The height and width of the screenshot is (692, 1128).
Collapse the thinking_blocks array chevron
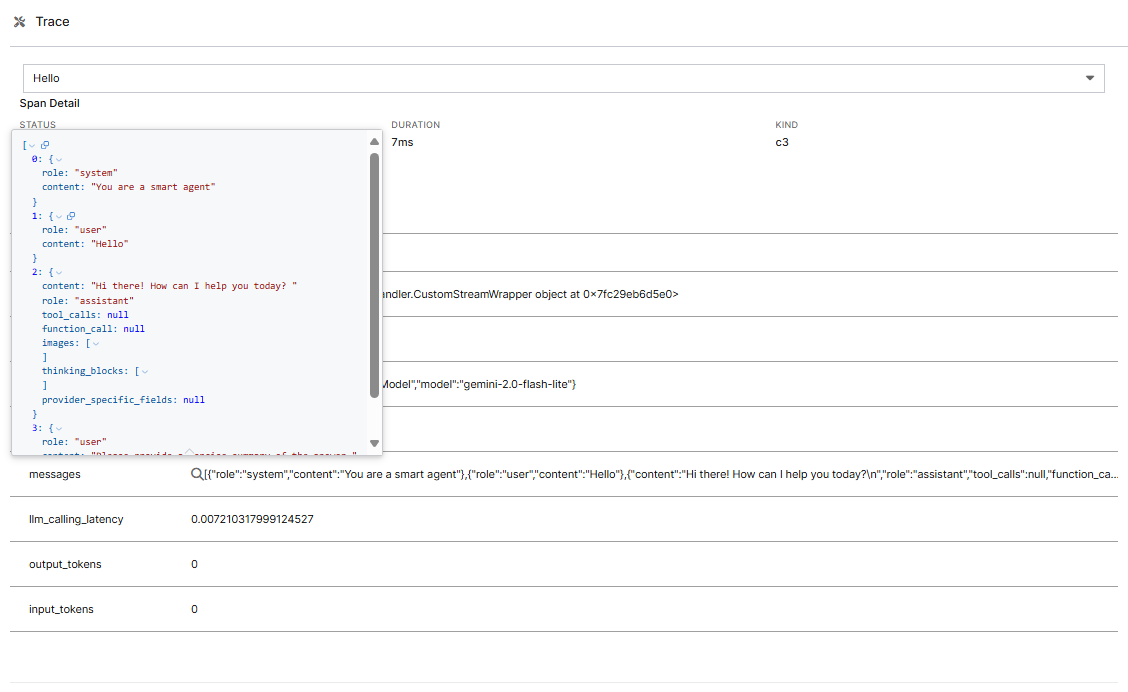click(144, 371)
